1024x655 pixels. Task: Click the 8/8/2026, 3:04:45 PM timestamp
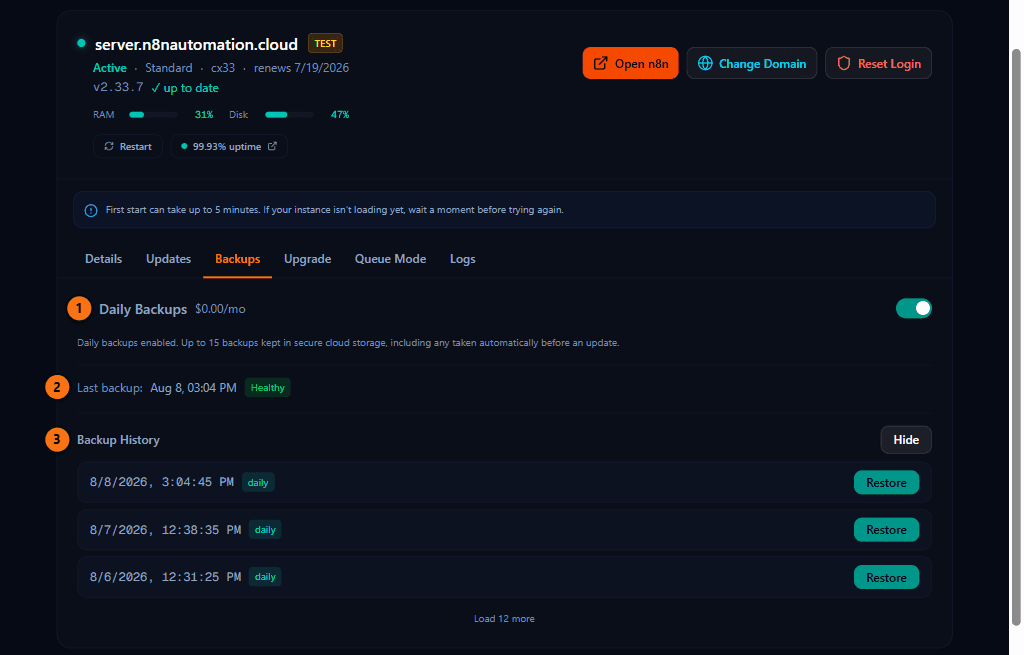(161, 482)
